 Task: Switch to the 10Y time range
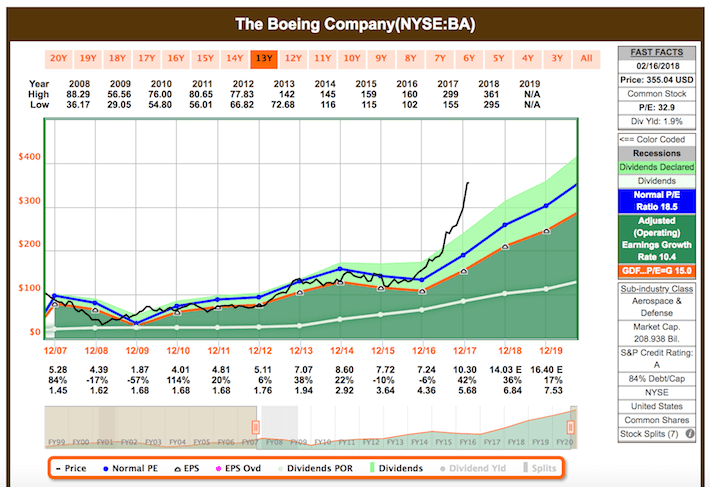pos(352,58)
